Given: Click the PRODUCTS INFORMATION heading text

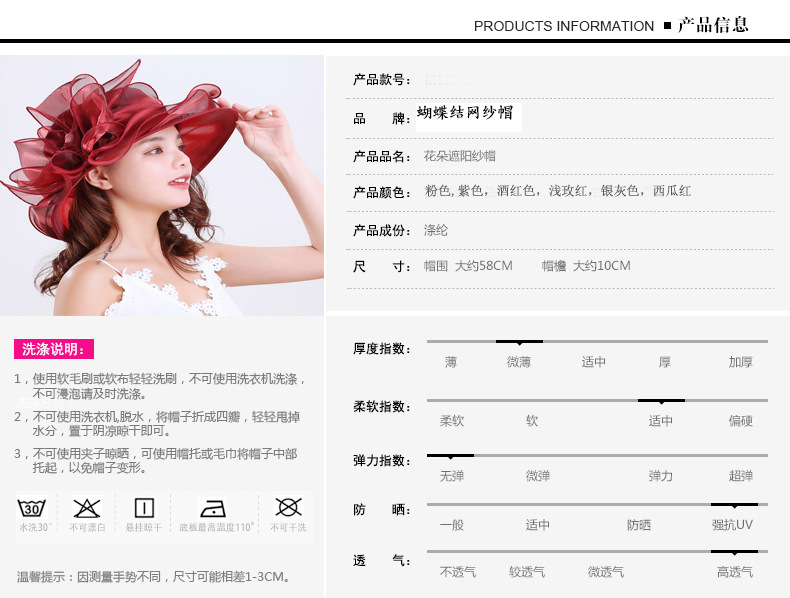Looking at the screenshot, I should 564,26.
